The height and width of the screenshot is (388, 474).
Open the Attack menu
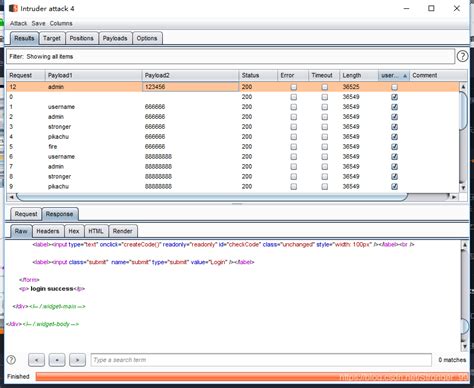tap(18, 23)
